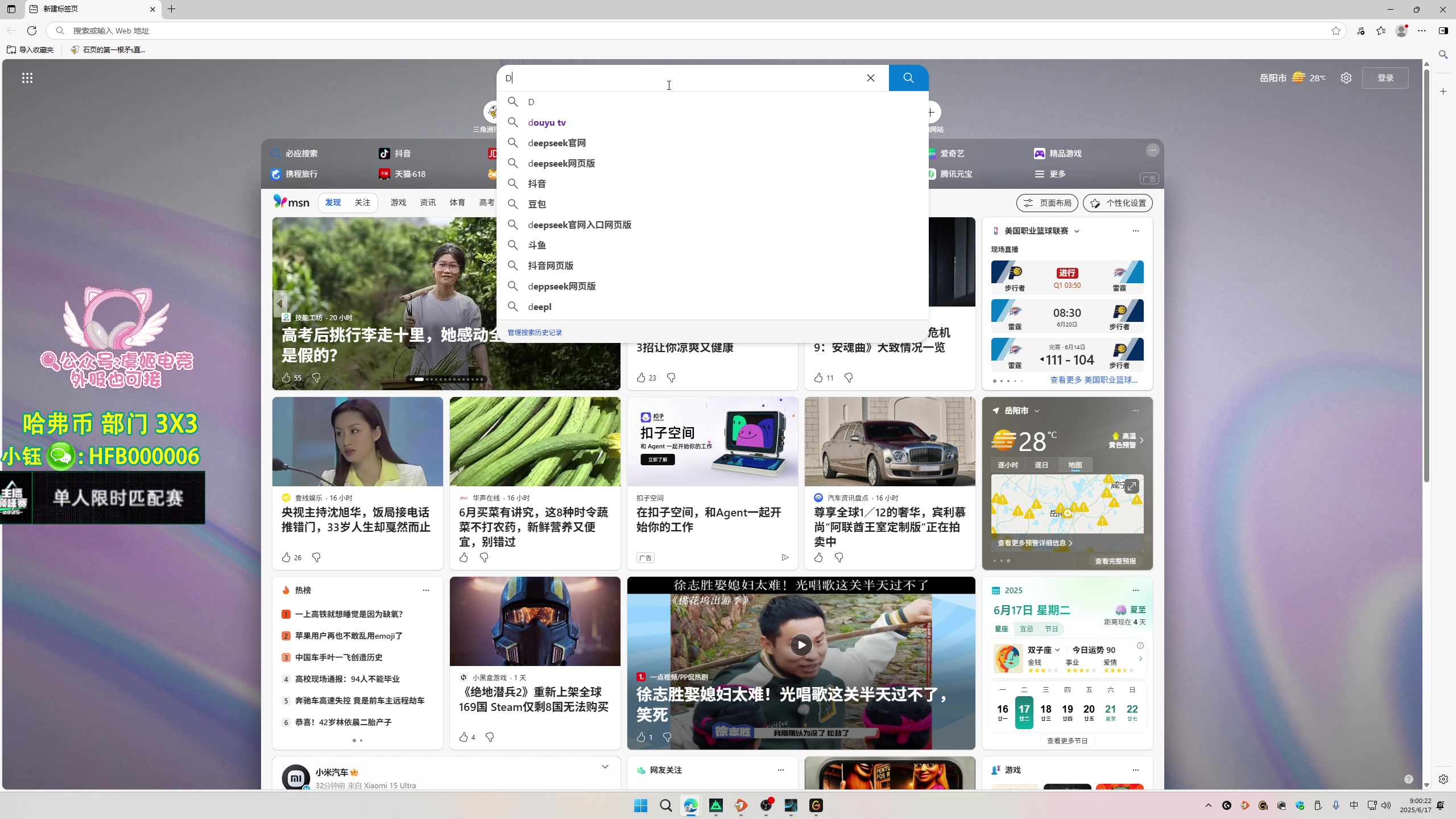Screen dimensions: 1456x819
Task: Expand the 美国职业篮球联赛 league dropdown
Action: point(1077,231)
